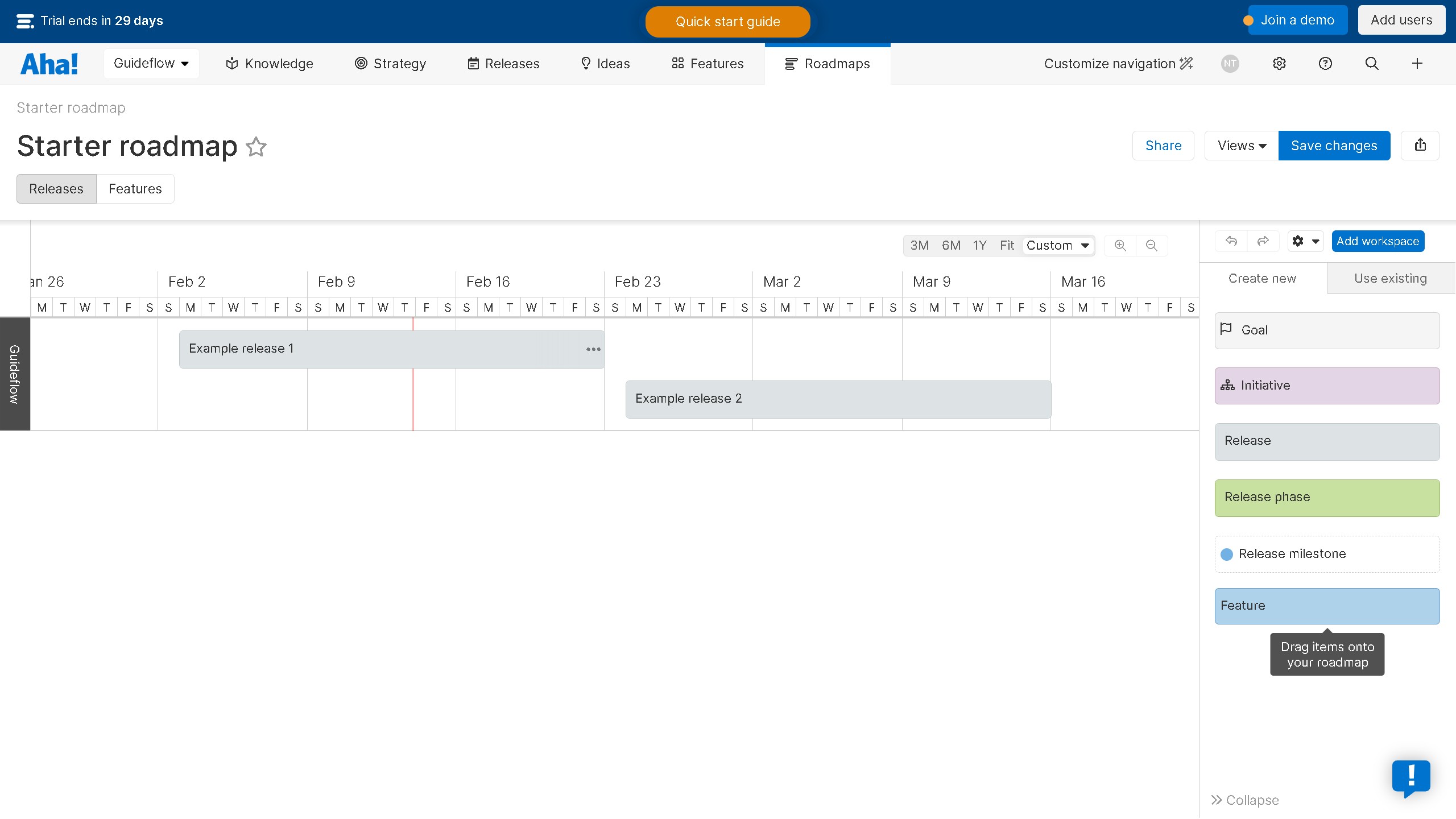
Task: Open the export icon next to Save changes
Action: click(x=1420, y=146)
